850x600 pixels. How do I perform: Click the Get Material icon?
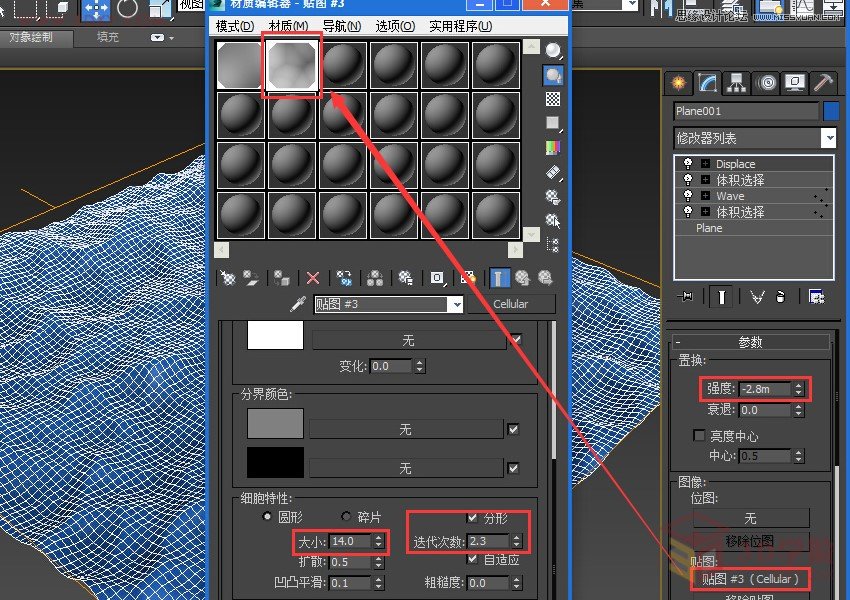click(x=228, y=278)
